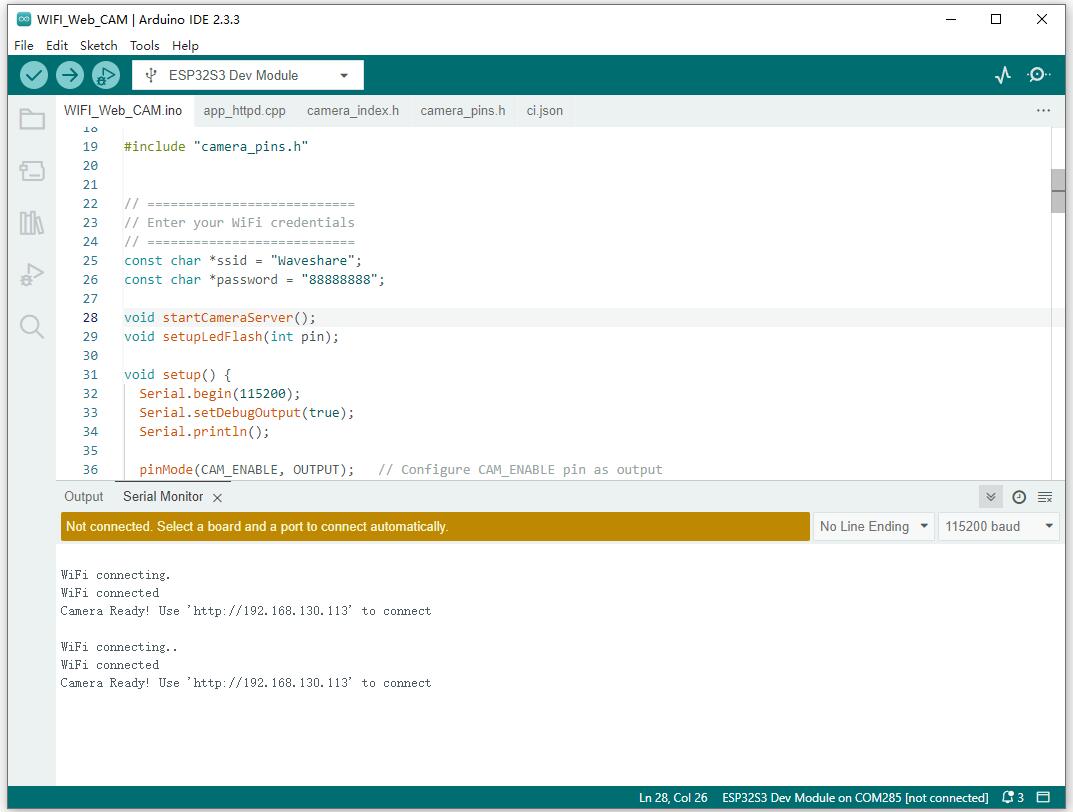Switch to the app_httpd.cpp tab
The height and width of the screenshot is (812, 1073).
[x=244, y=110]
